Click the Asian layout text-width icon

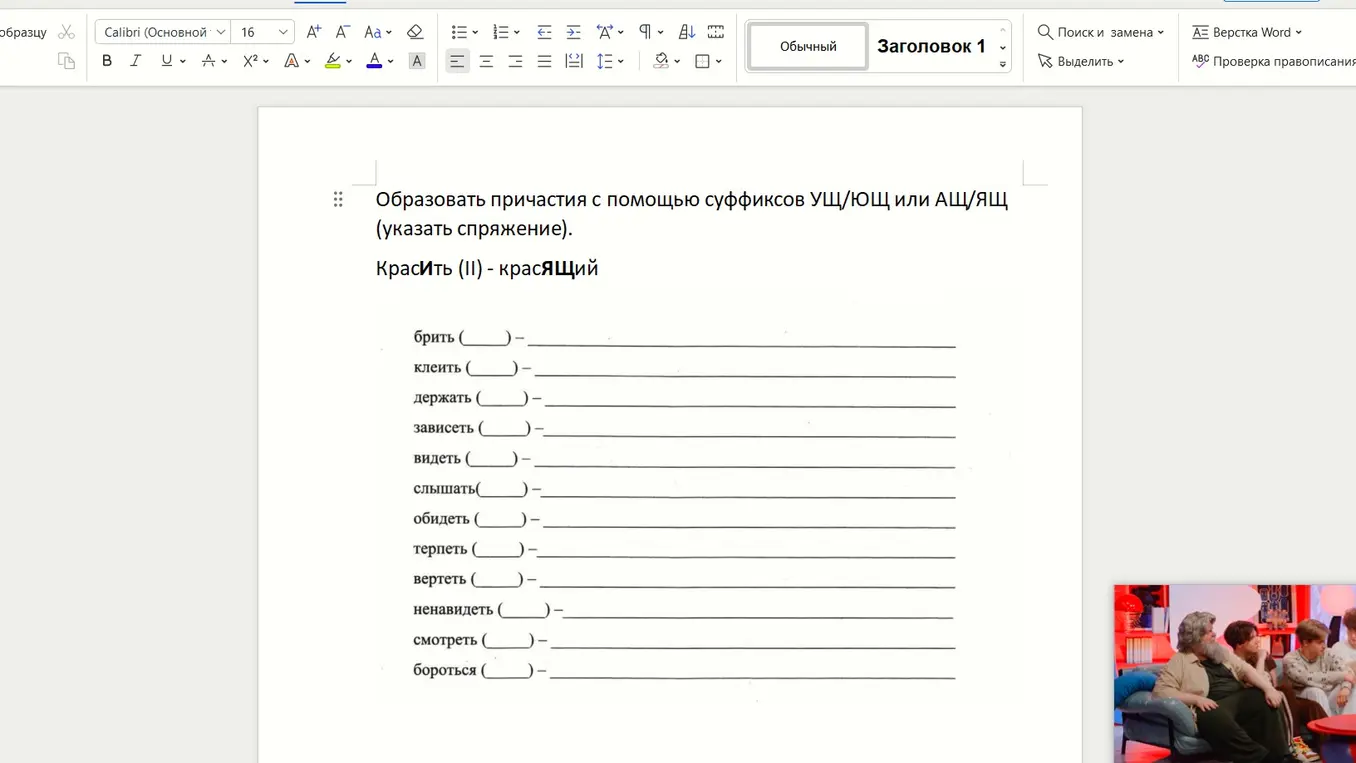(x=604, y=32)
